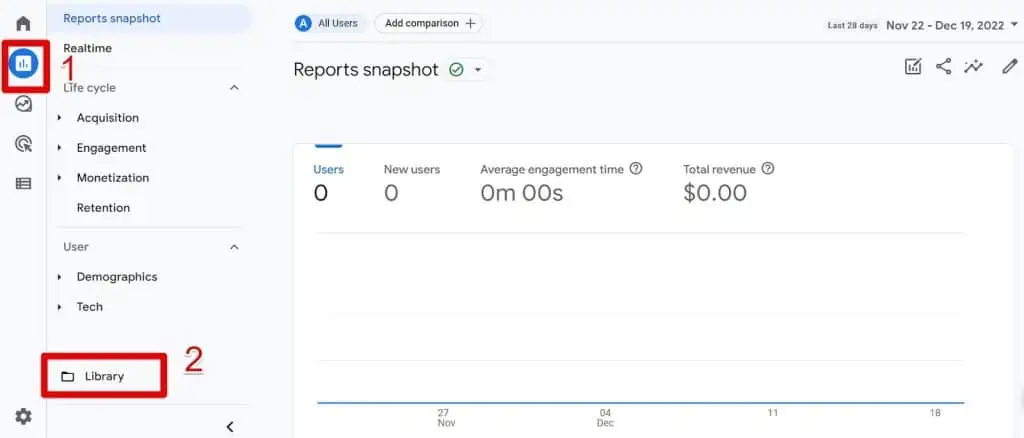Open Admin settings gear icon

23,417
